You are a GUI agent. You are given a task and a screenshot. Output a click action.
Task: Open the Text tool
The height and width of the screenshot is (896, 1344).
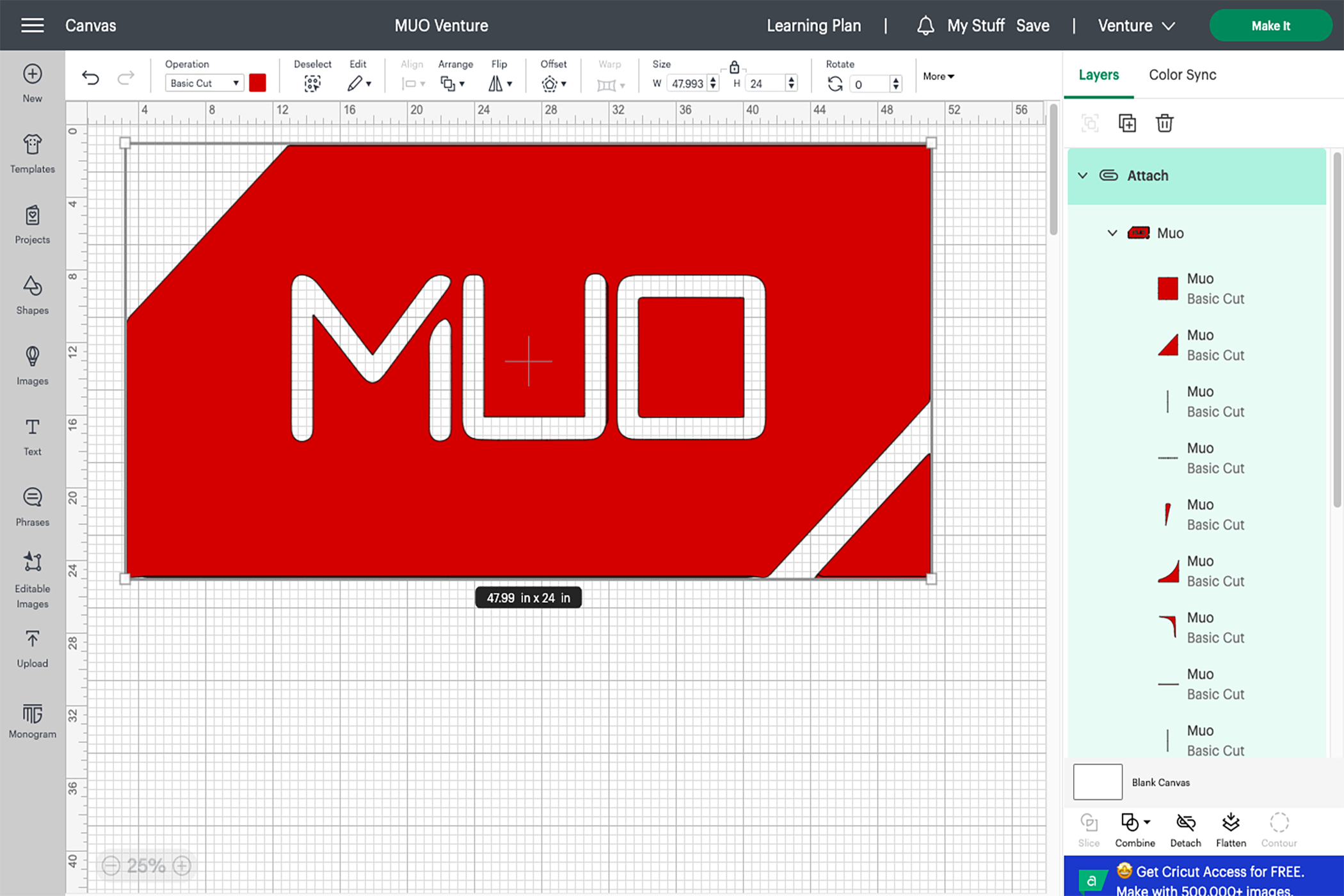tap(31, 436)
